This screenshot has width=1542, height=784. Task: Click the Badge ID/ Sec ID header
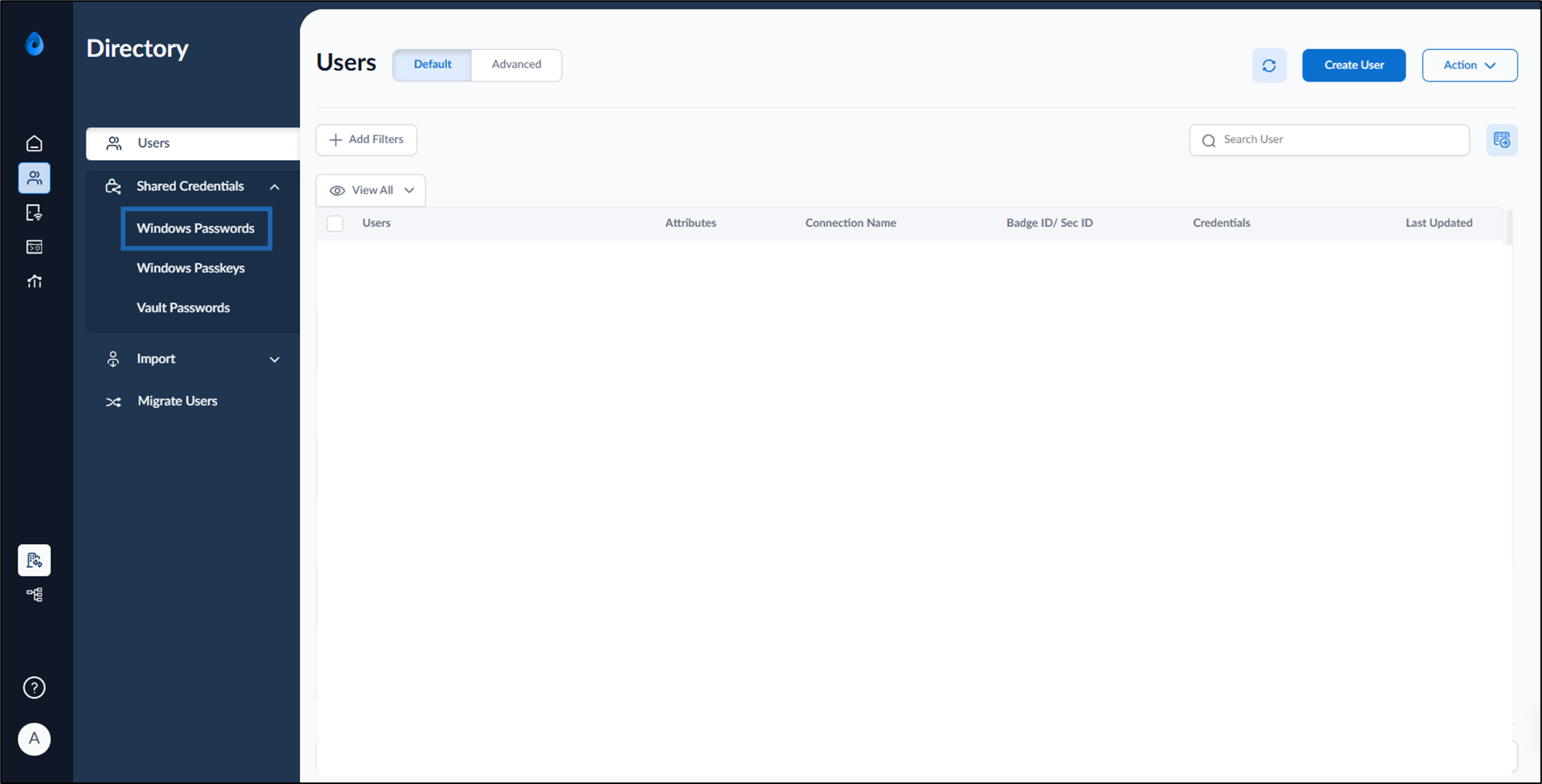(1049, 223)
